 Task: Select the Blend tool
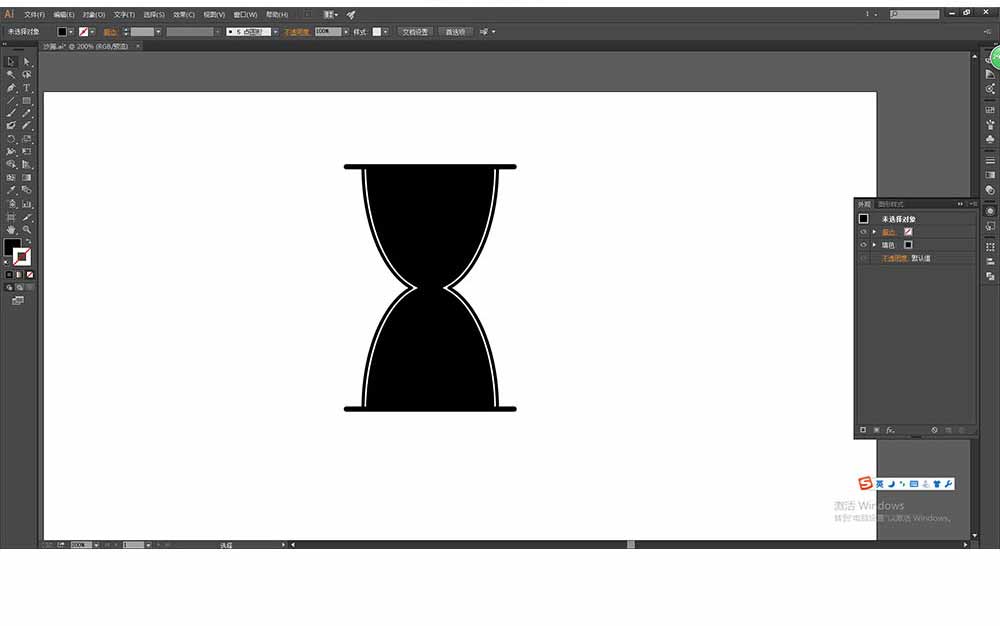27,190
